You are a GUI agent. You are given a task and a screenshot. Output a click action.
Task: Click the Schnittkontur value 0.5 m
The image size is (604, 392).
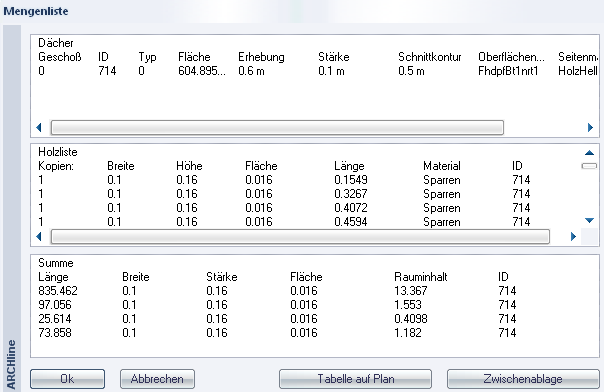click(x=411, y=71)
